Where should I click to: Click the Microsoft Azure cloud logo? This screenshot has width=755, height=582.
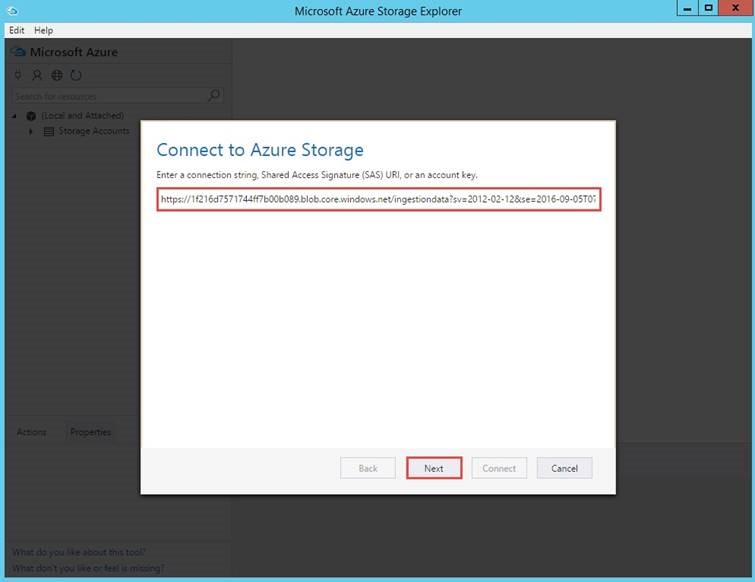click(x=18, y=52)
